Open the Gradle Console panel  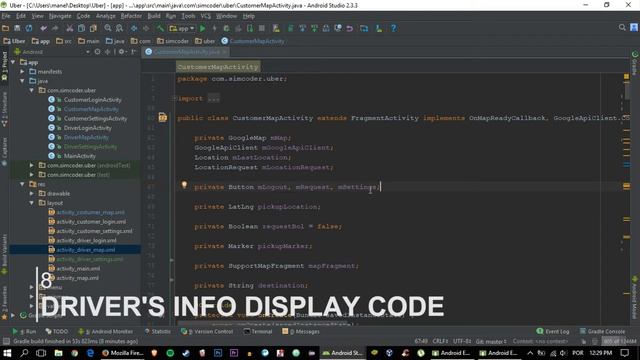click(602, 331)
